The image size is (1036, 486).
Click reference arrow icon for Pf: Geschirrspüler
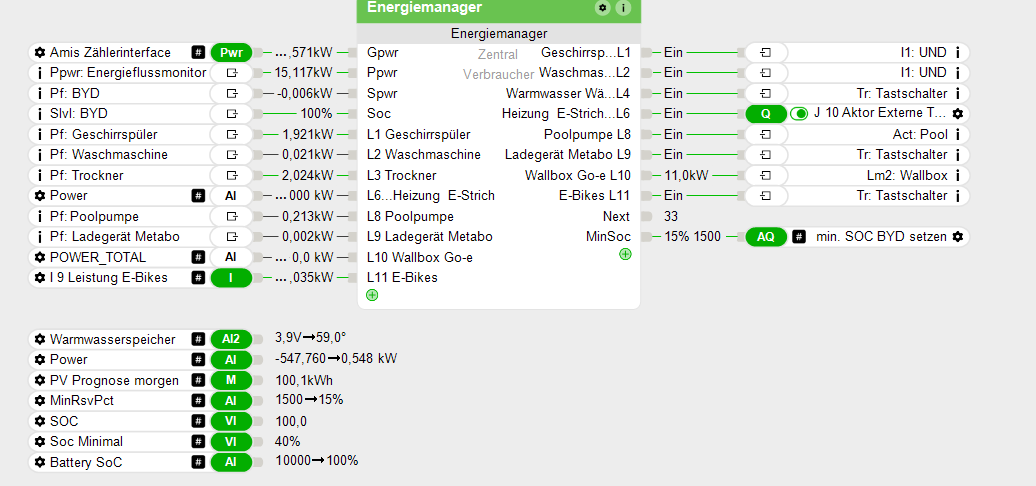pos(231,134)
